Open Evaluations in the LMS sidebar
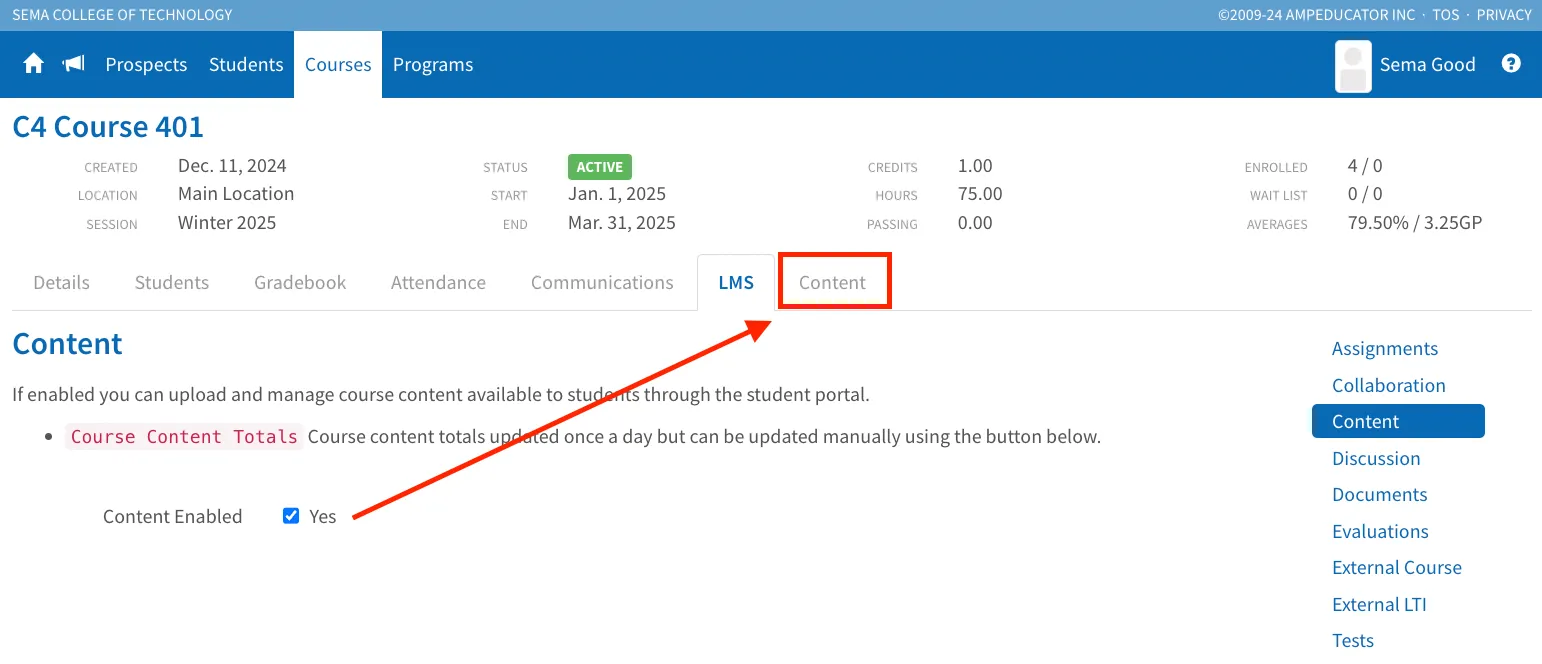This screenshot has width=1542, height=664. tap(1380, 531)
